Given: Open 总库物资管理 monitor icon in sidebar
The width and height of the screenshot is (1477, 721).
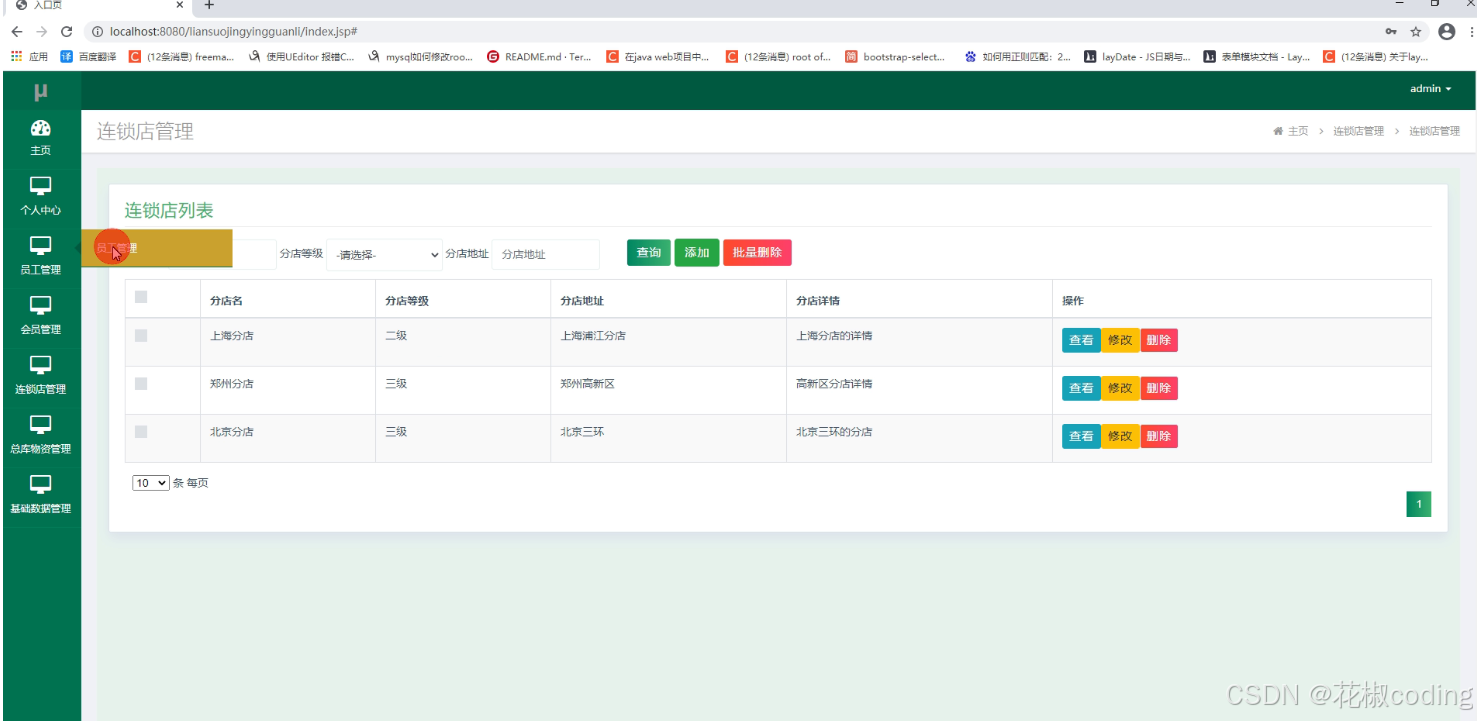Looking at the screenshot, I should point(40,424).
